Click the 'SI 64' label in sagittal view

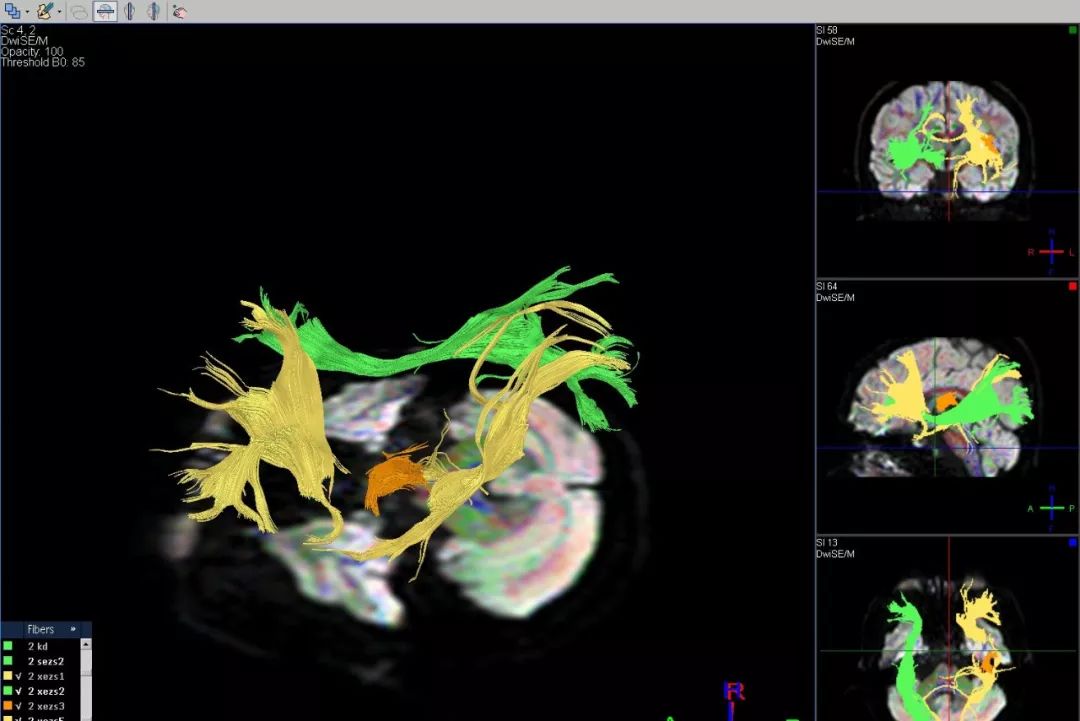pos(827,286)
